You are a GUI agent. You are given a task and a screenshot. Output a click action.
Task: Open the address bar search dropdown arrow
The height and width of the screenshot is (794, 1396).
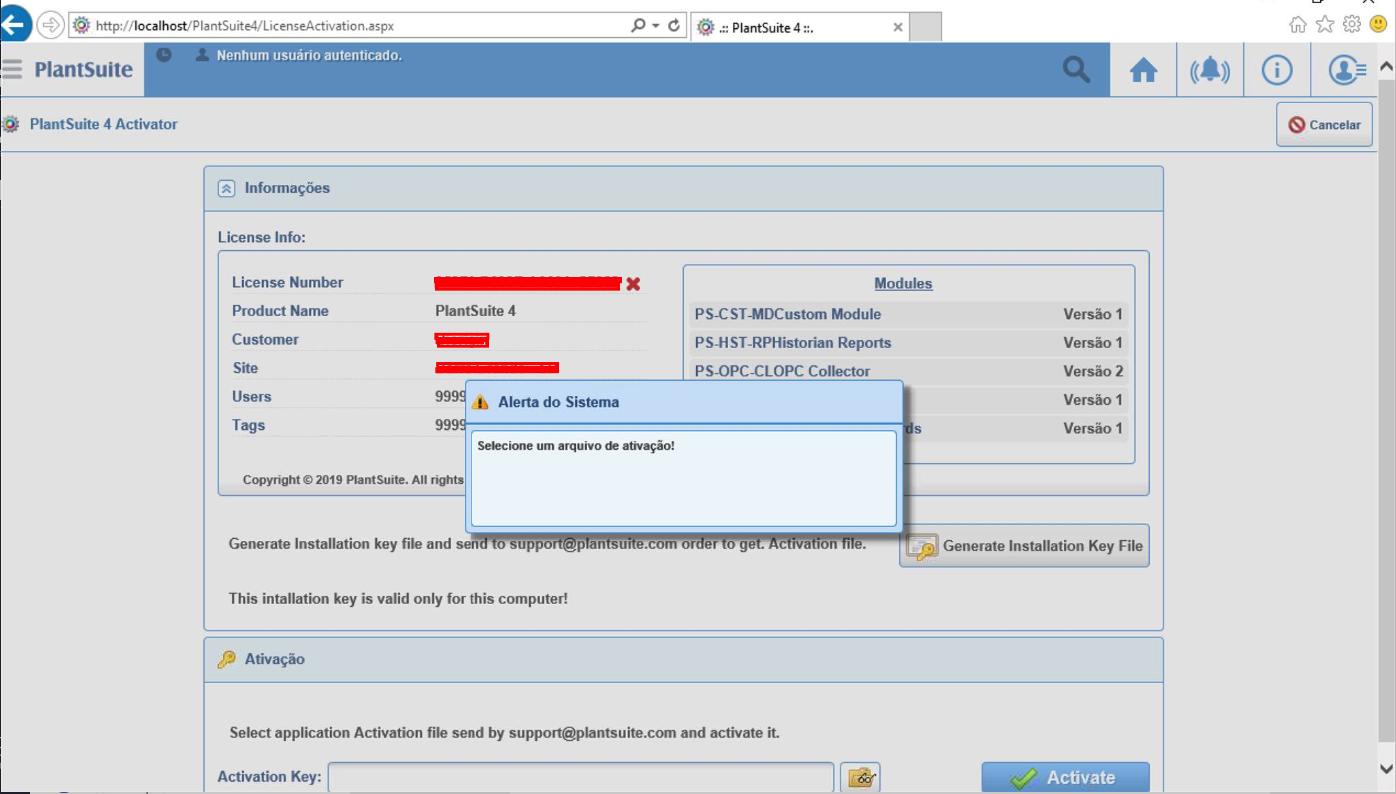pos(656,26)
